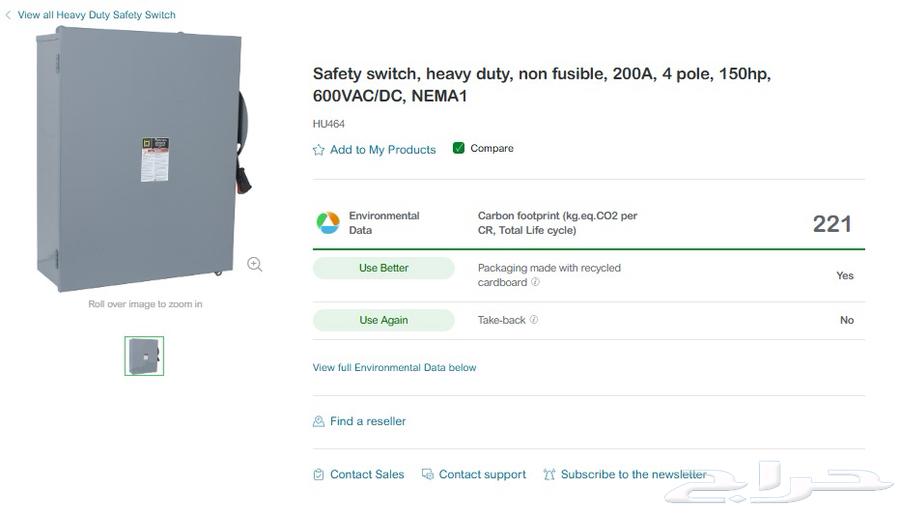Click Subscribe to the newsletter link
This screenshot has height=516, width=900.
pyautogui.click(x=633, y=475)
